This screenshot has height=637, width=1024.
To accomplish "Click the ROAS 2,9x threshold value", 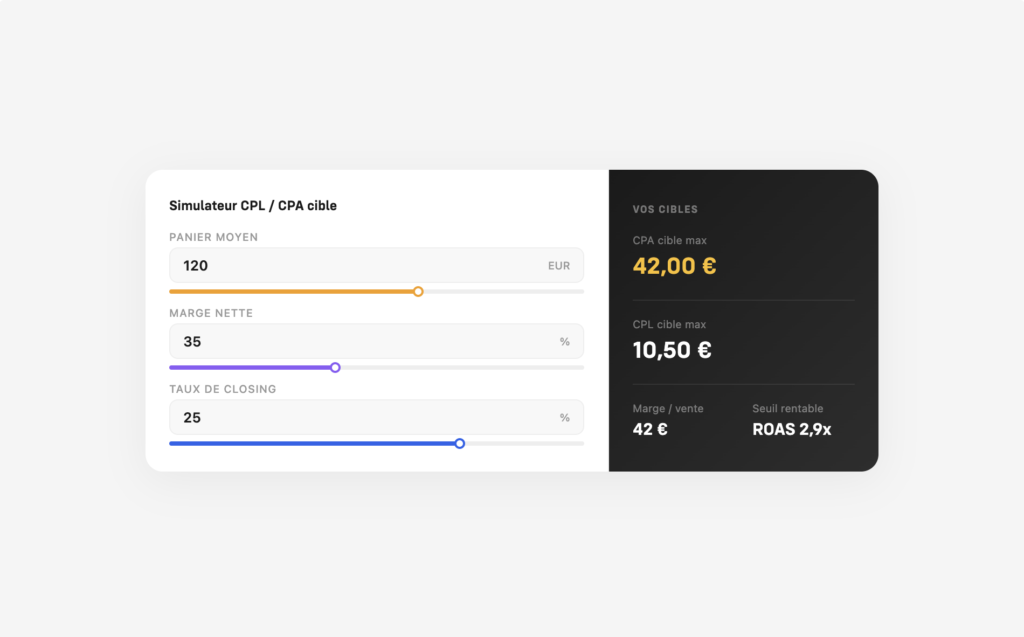I will pyautogui.click(x=792, y=430).
